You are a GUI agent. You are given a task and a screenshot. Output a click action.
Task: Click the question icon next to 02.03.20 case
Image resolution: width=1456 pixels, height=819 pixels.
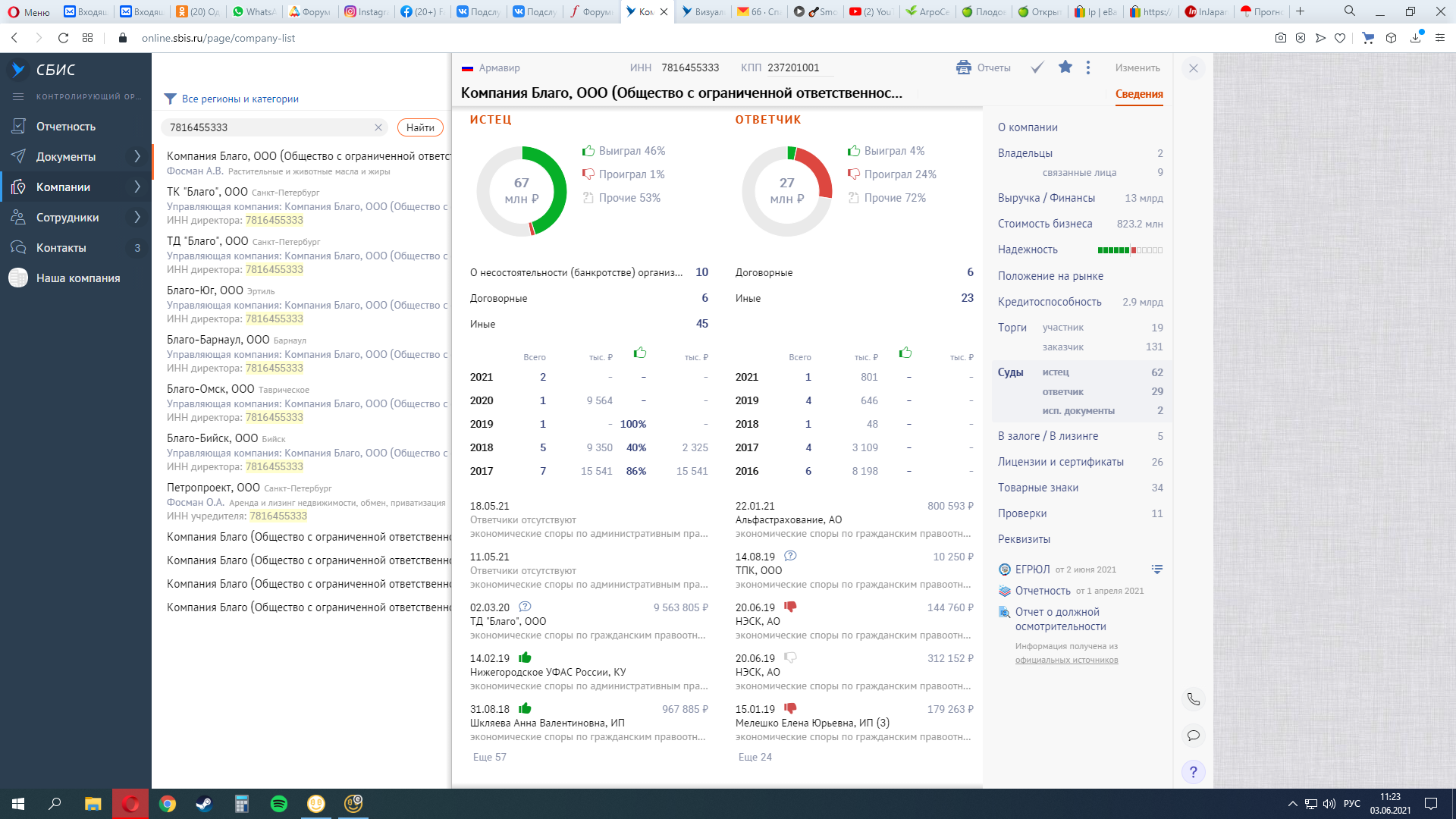coord(525,607)
